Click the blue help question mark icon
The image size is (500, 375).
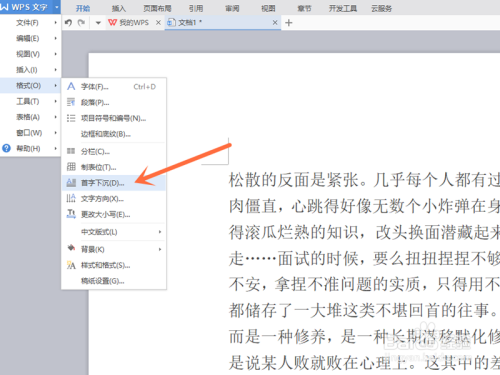6,148
